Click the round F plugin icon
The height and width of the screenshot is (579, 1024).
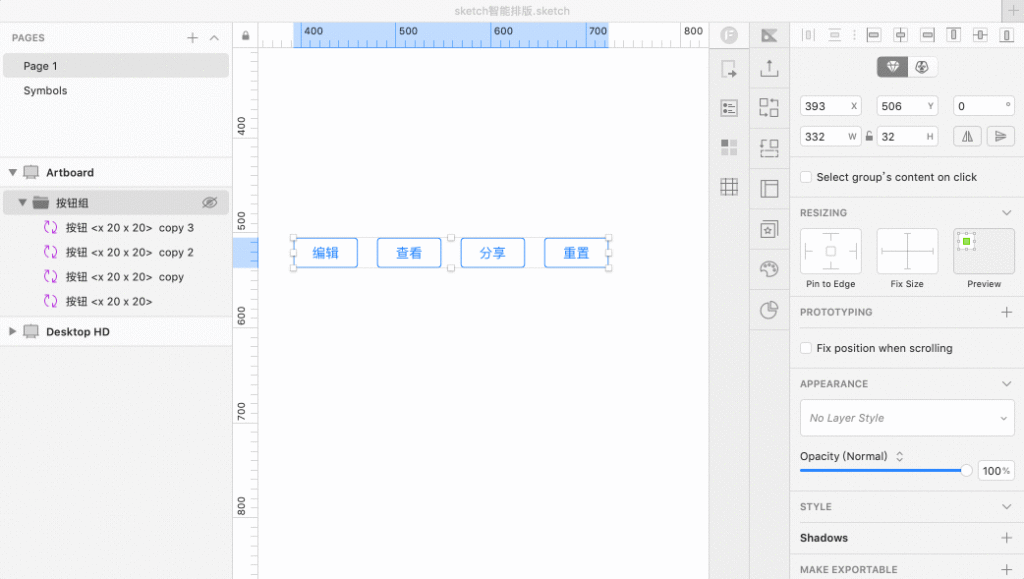point(729,35)
